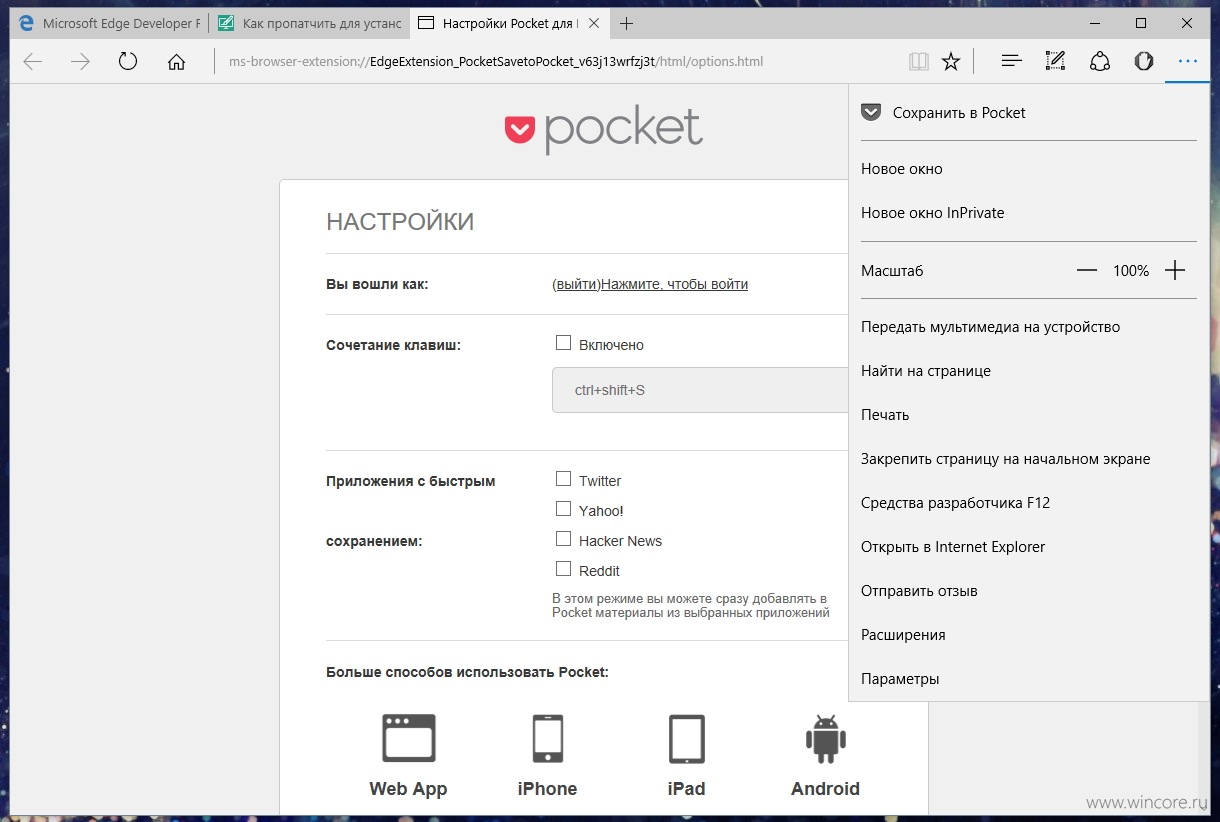Switch to Microsoft Edge Developer tab

click(x=110, y=23)
